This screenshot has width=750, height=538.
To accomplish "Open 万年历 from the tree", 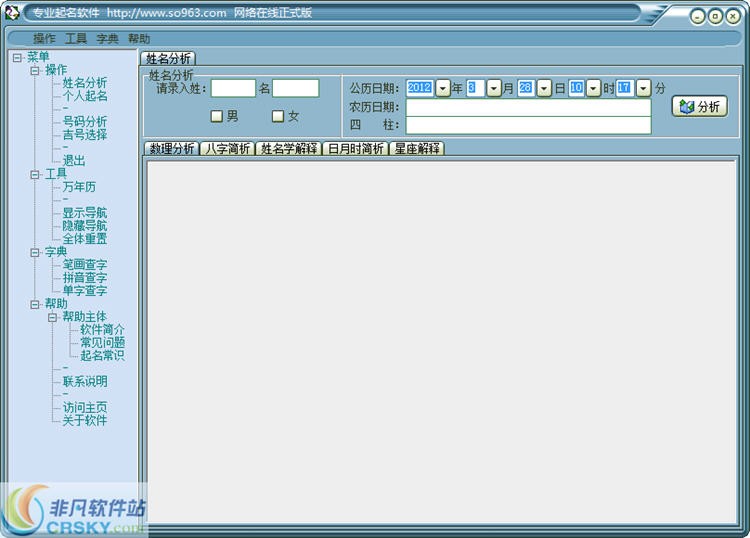I will click(79, 187).
